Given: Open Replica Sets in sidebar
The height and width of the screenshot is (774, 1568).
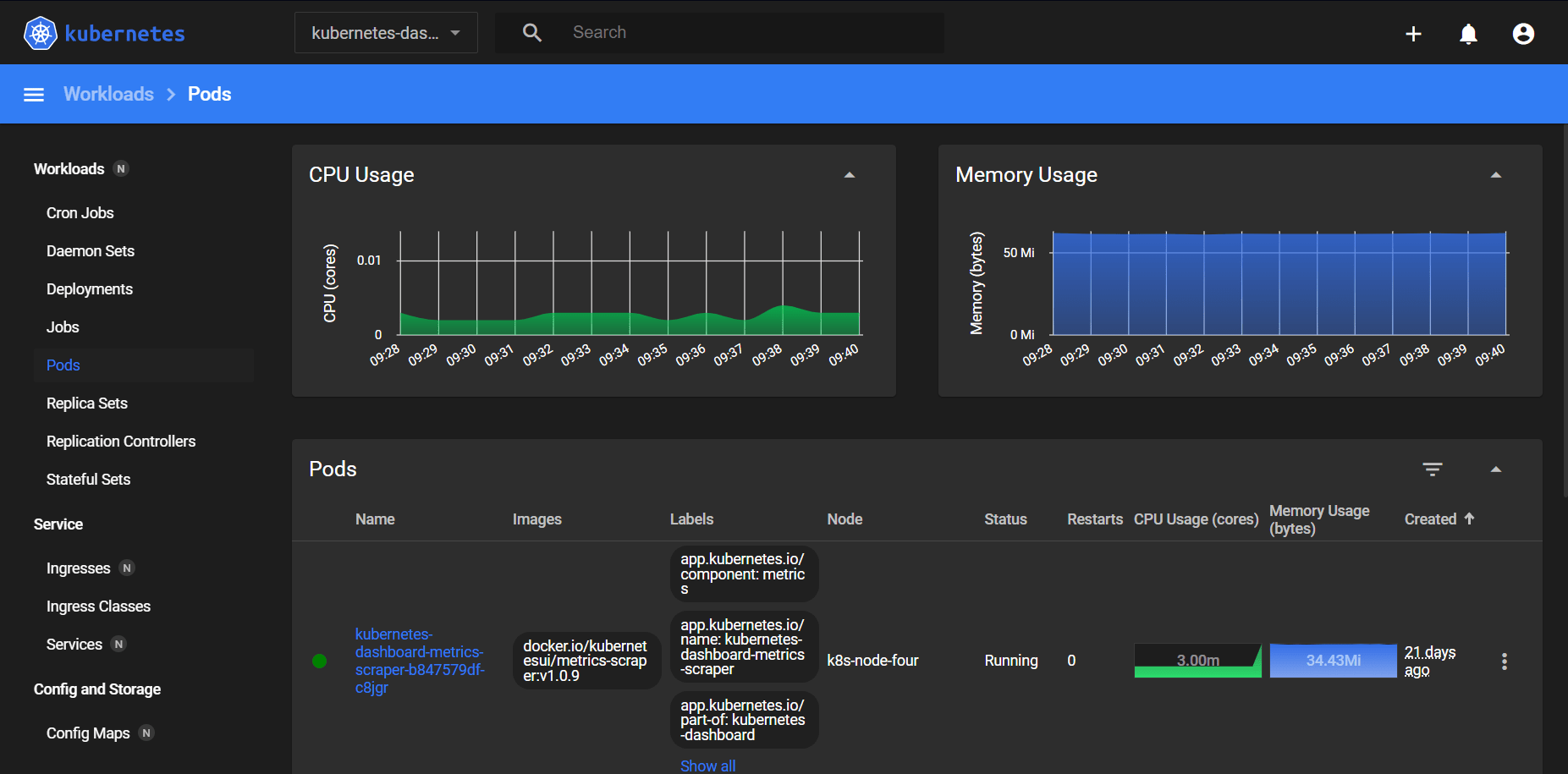Looking at the screenshot, I should pos(87,403).
